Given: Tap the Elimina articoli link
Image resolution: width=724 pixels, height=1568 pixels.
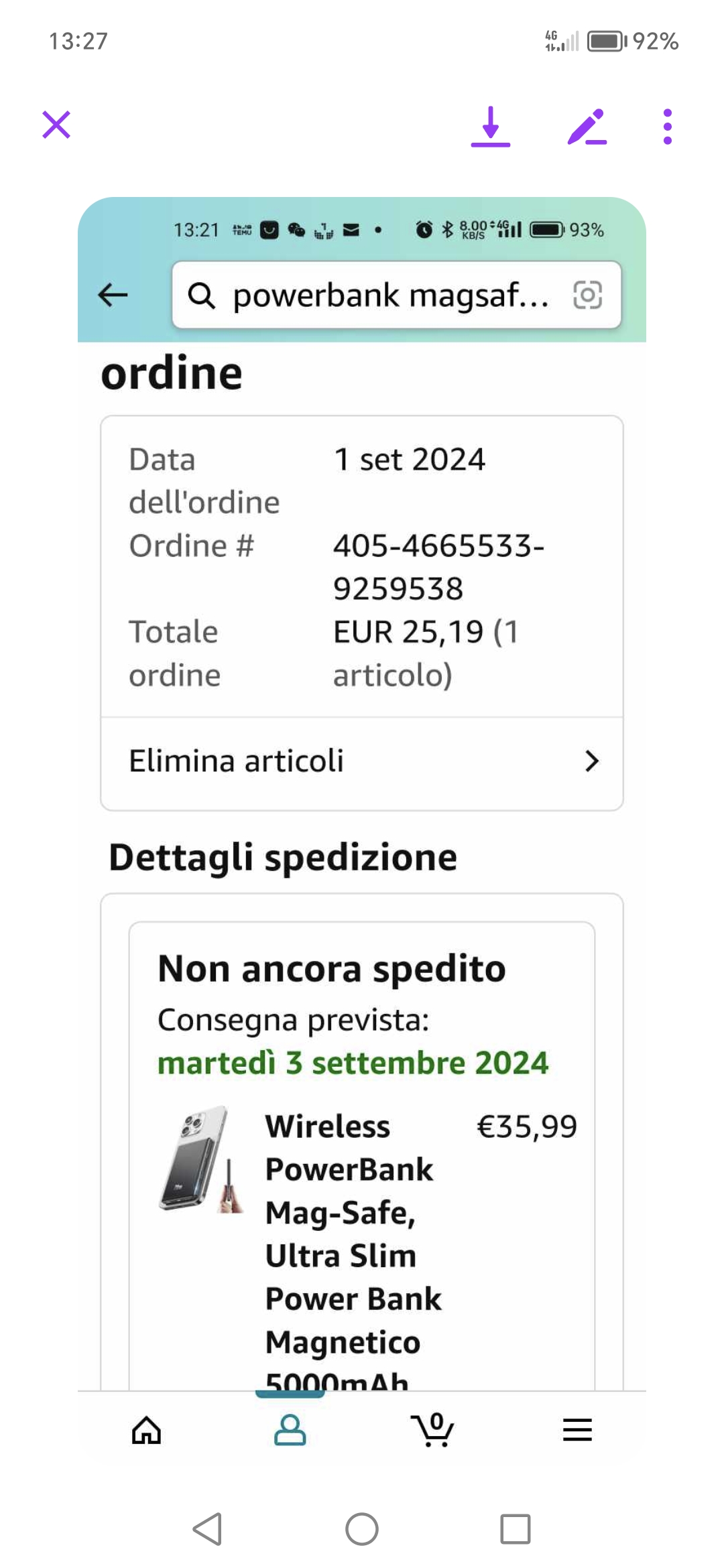Looking at the screenshot, I should [236, 761].
